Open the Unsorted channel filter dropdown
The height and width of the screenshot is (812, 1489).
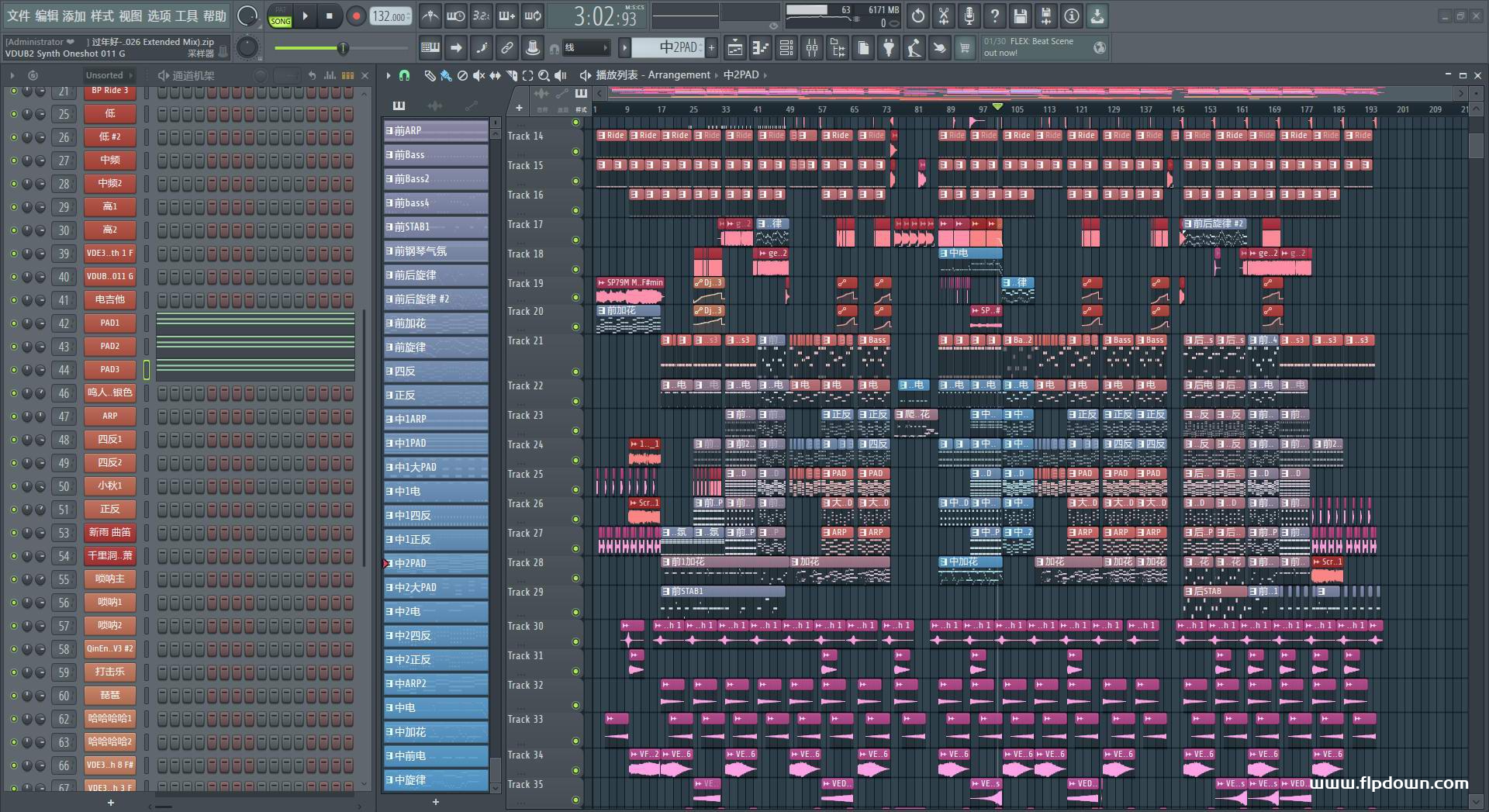(x=109, y=75)
